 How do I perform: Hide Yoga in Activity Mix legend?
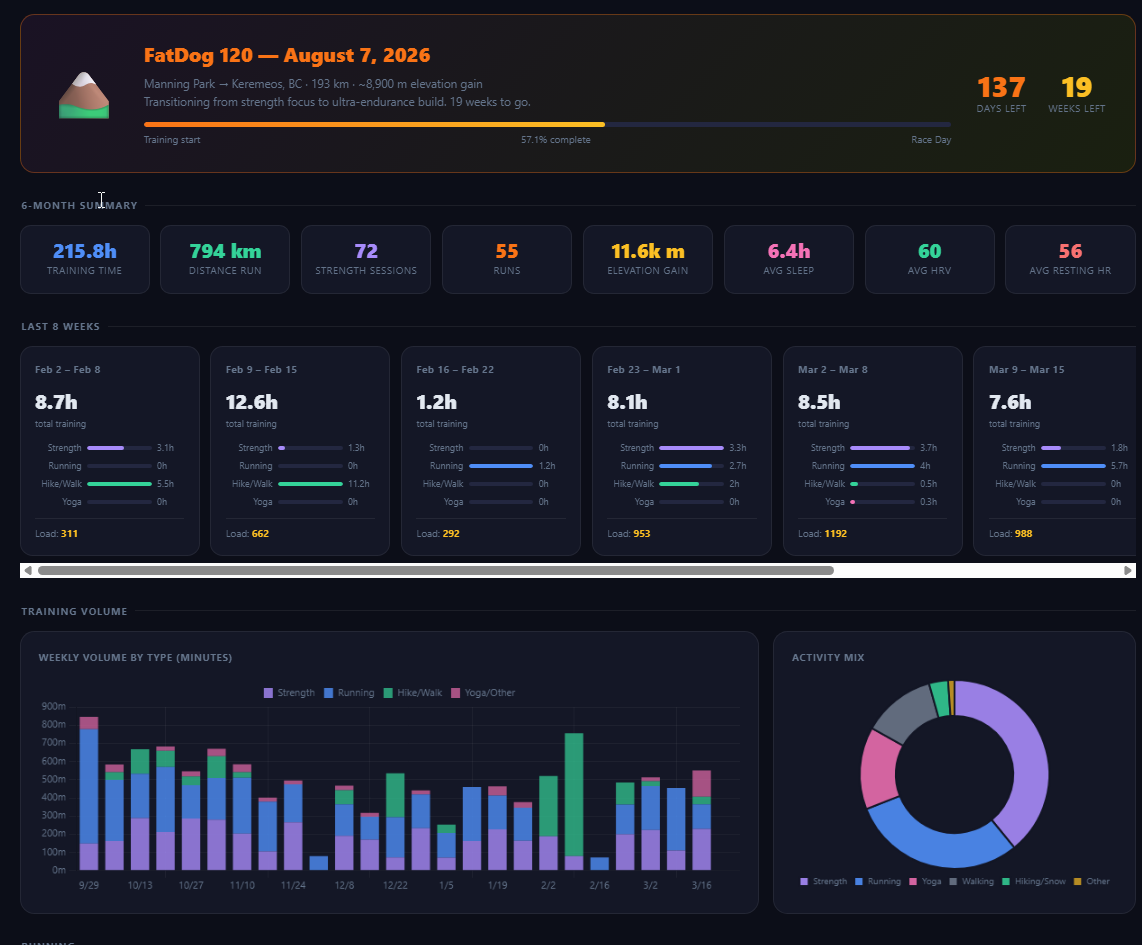[x=925, y=881]
